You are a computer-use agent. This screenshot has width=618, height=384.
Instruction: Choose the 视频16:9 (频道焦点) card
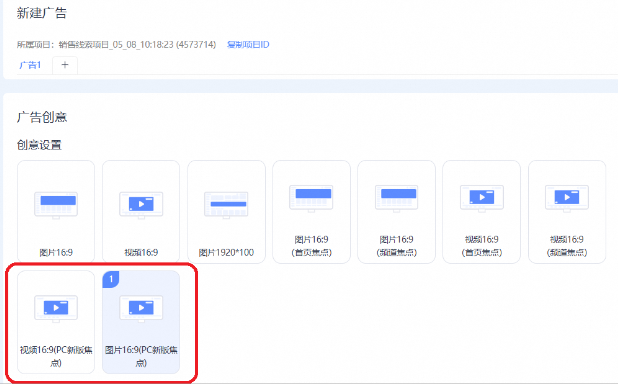(567, 211)
